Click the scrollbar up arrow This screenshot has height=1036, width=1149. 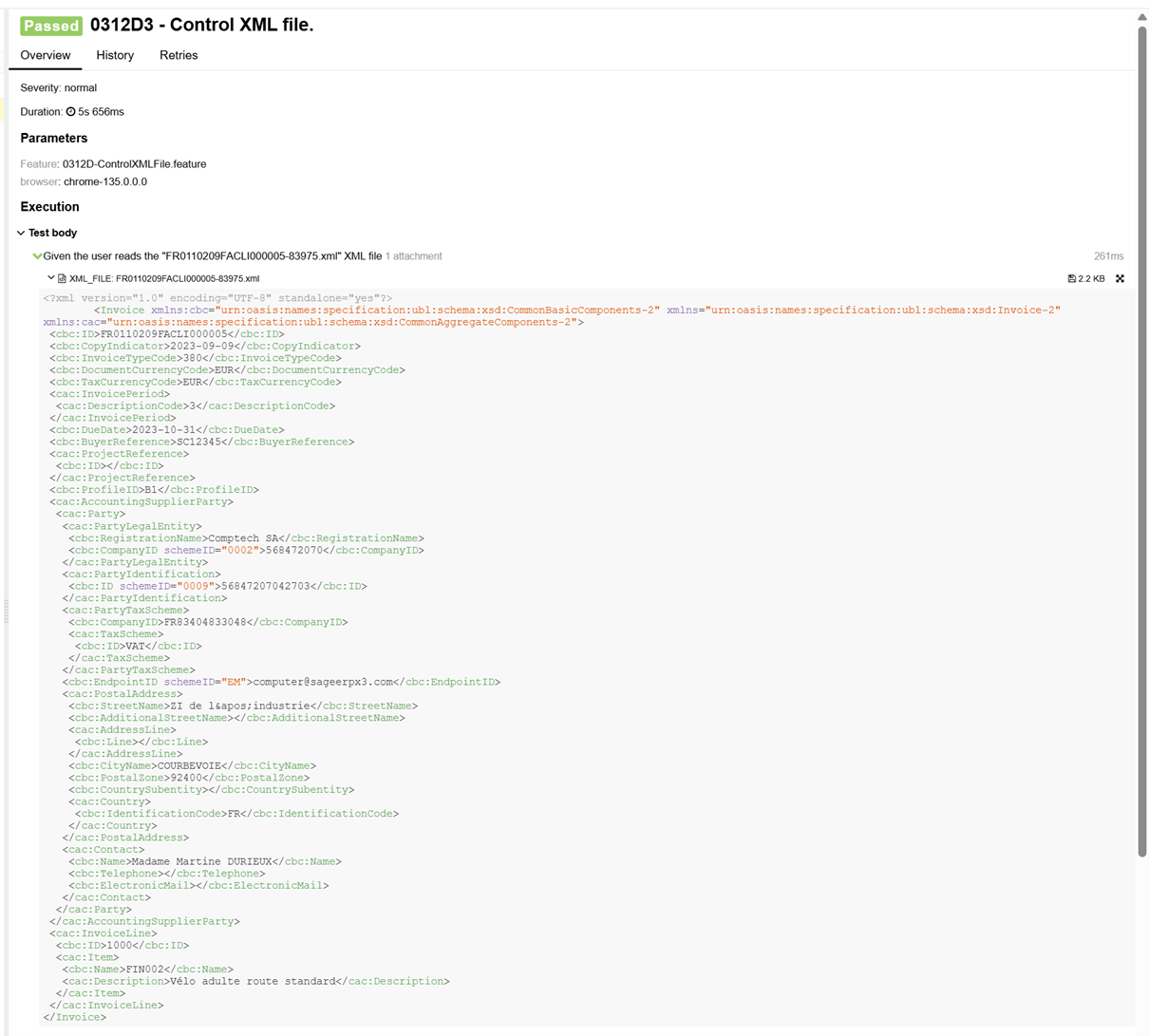(1142, 17)
